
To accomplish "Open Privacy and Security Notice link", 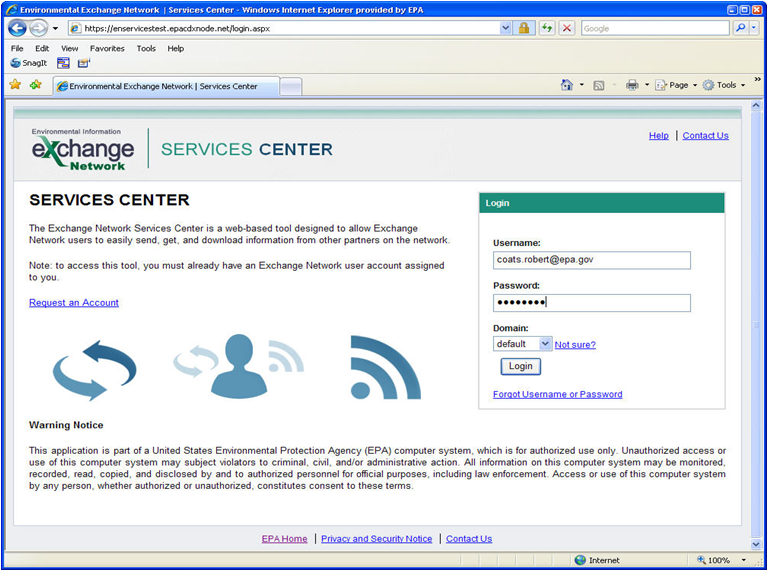I will click(377, 539).
